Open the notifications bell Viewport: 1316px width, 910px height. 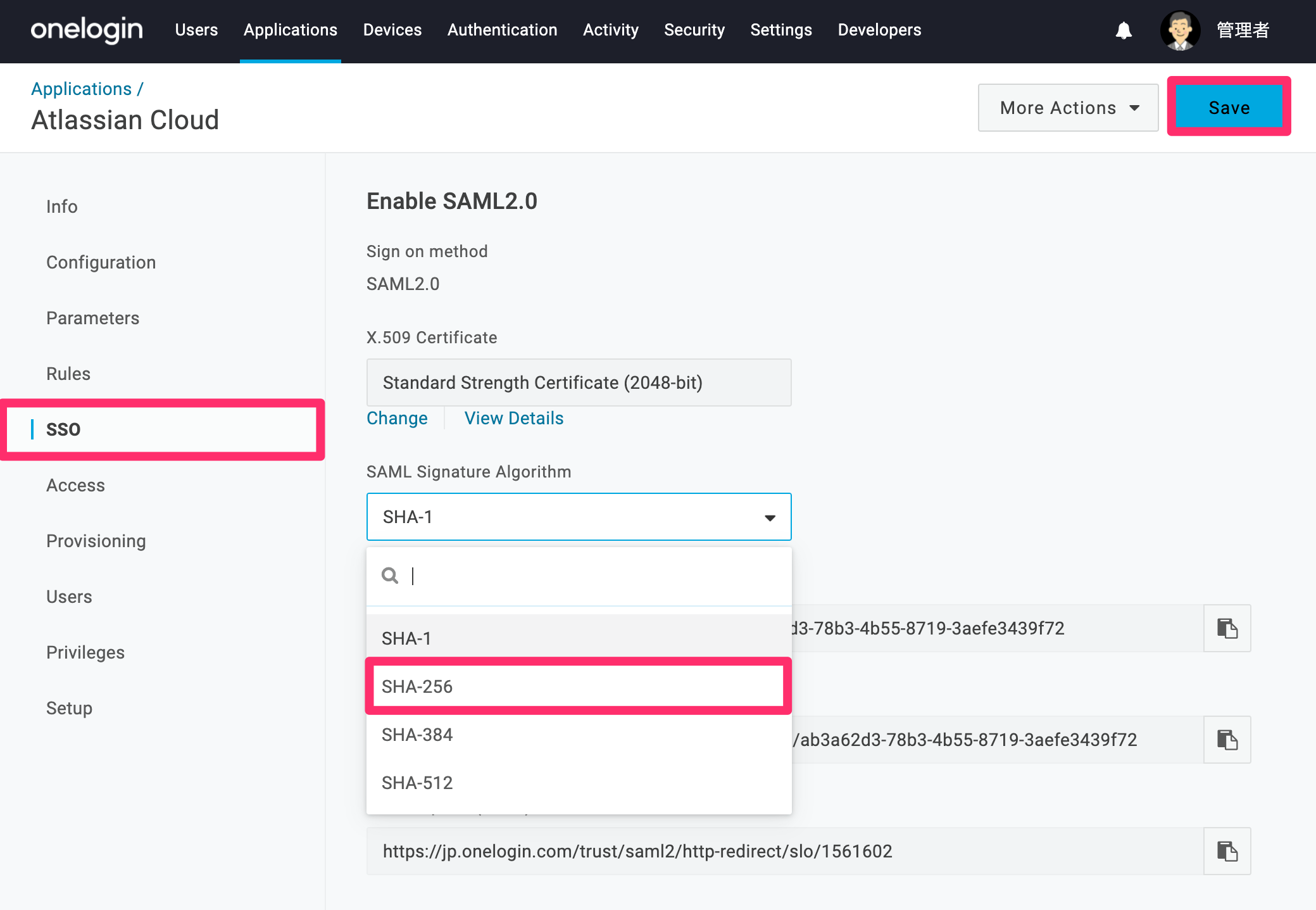tap(1124, 30)
